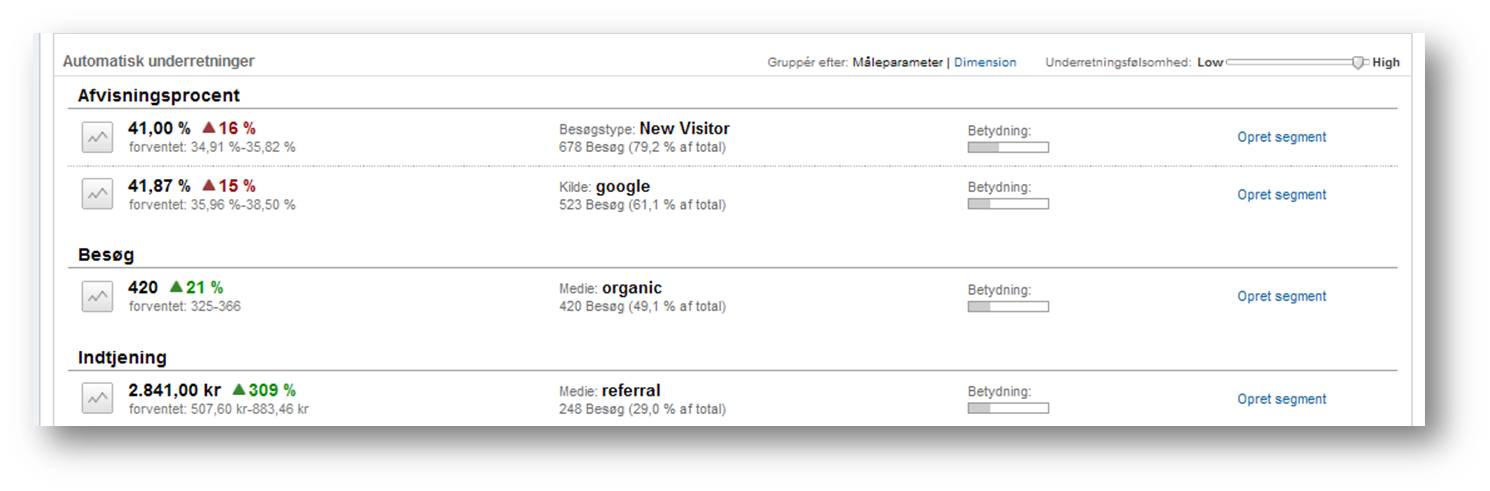The image size is (1490, 491).
Task: Click the Betydning bar for New Visitor
Action: coord(1008,147)
